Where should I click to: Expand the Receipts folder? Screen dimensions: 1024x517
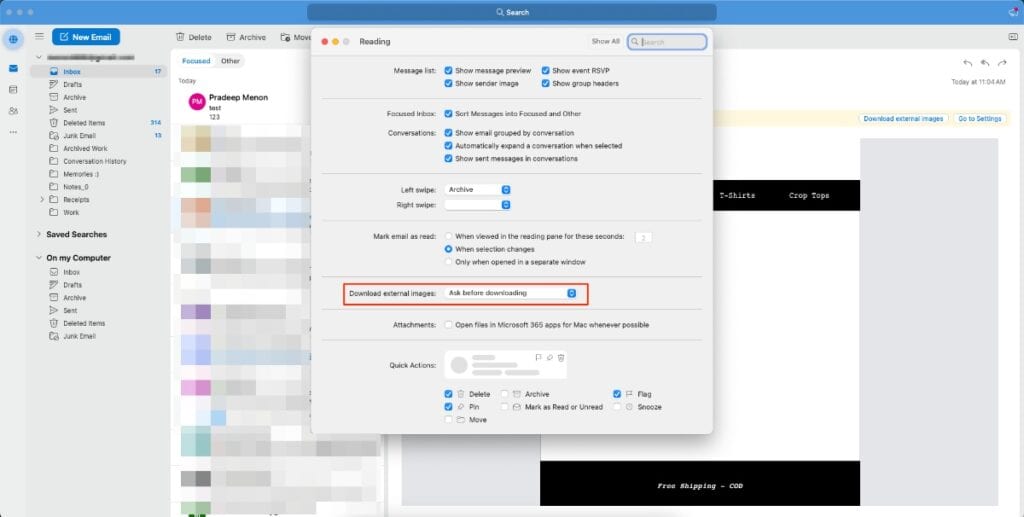[x=42, y=200]
